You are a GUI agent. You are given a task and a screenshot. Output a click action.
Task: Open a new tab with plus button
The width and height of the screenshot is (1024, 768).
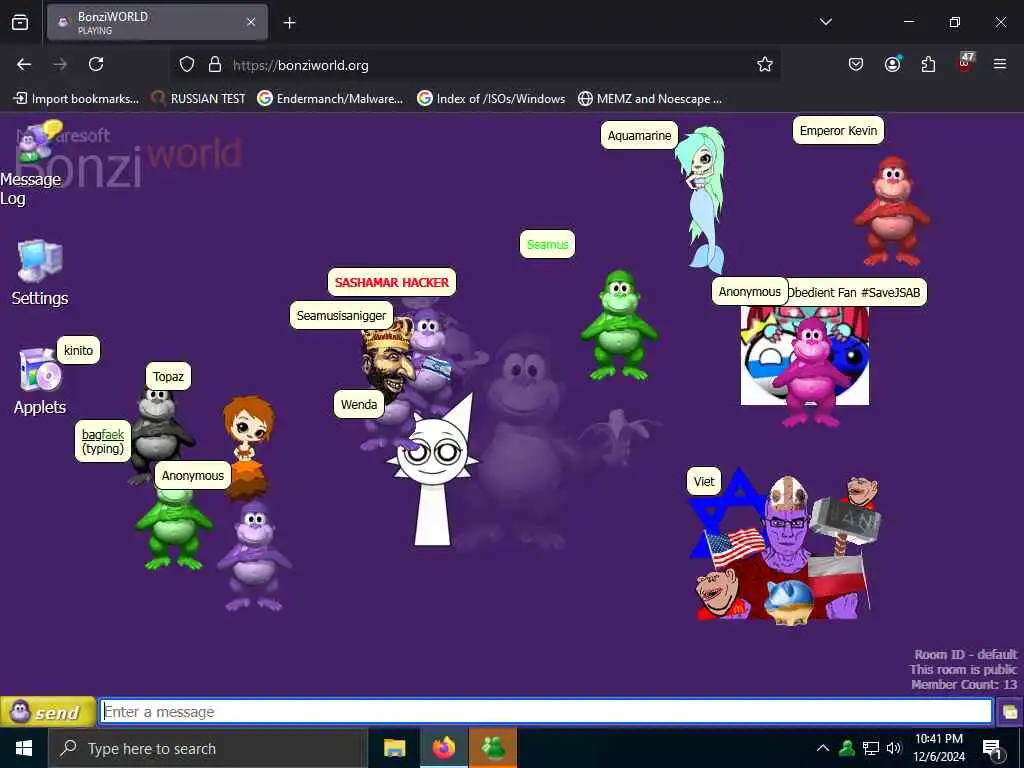[x=289, y=23]
